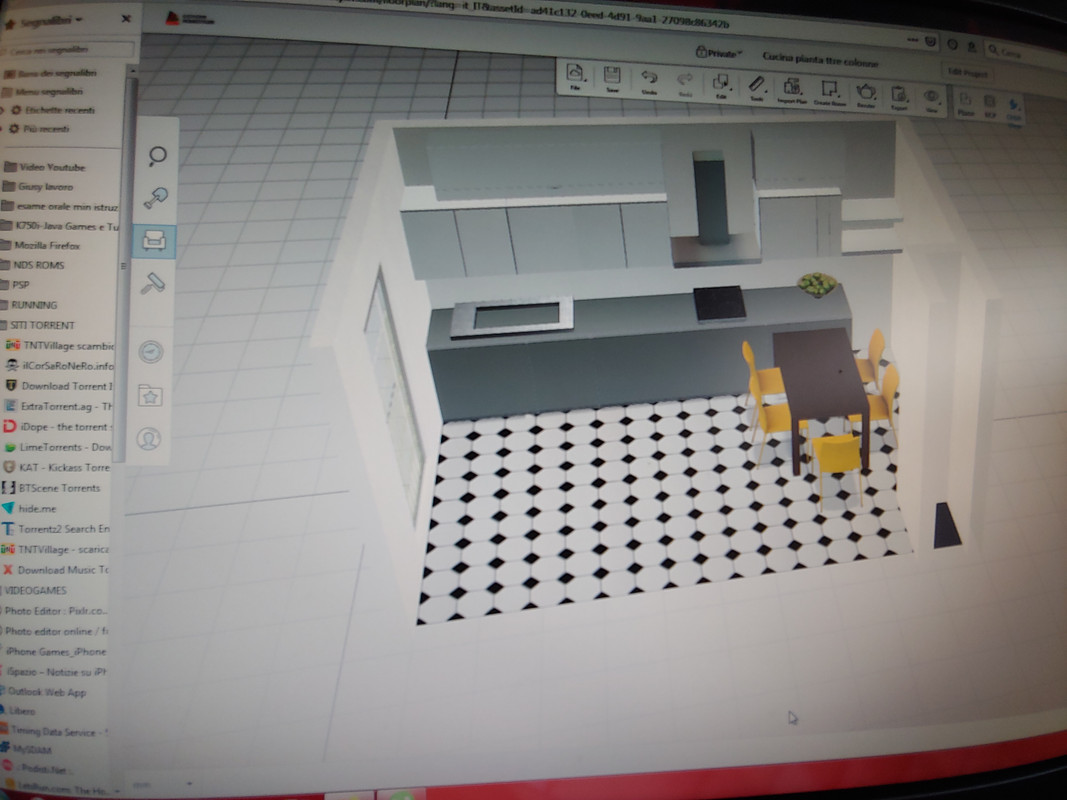Select the kitchen sink on the counter
1067x800 pixels.
512,316
